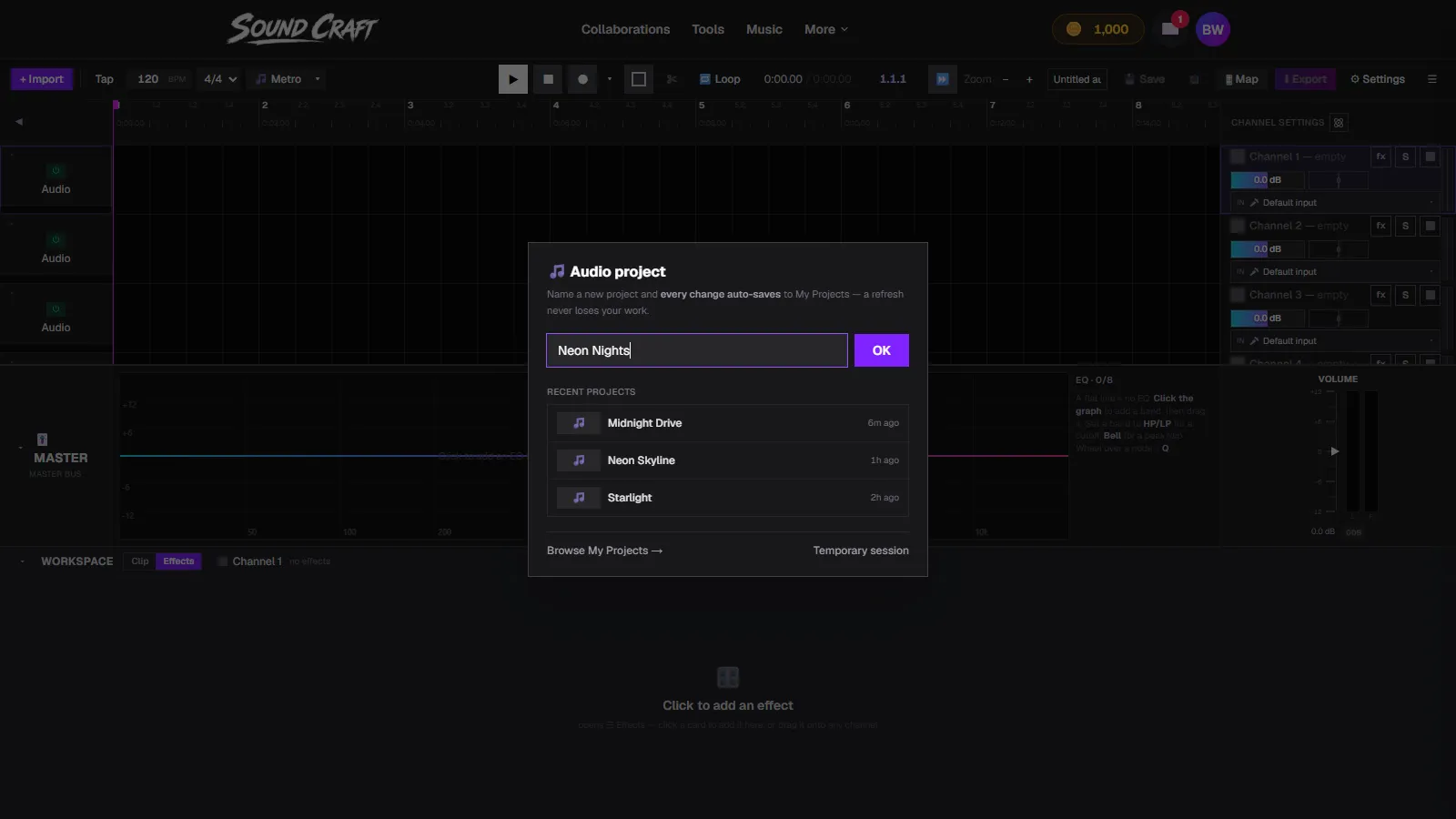
Task: Click the 1,000 coins balance
Action: [1097, 29]
